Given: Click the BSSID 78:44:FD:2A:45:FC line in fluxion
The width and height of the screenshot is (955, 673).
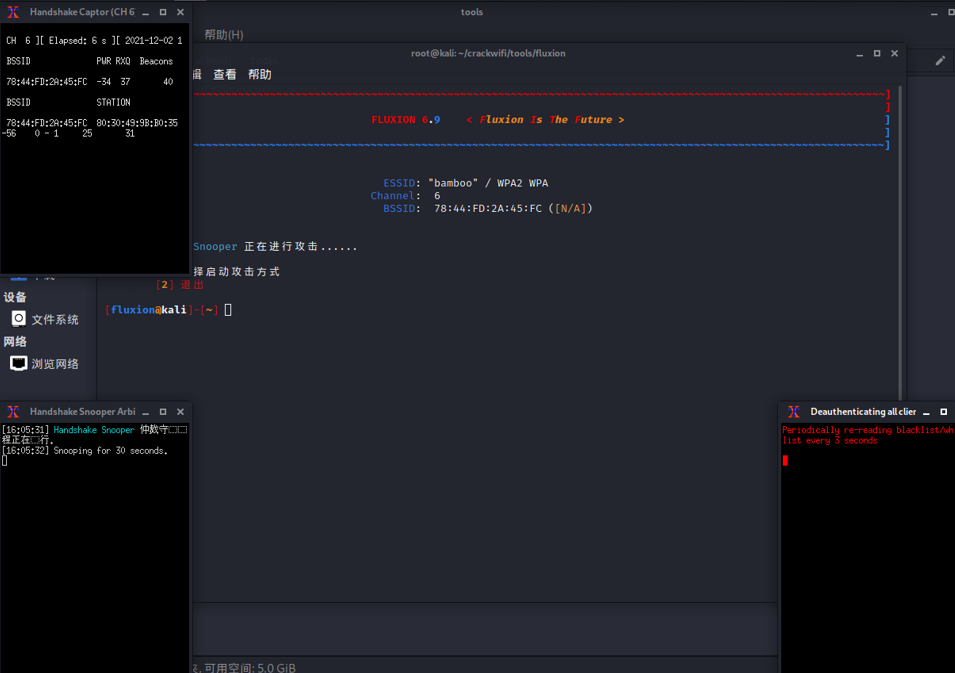Looking at the screenshot, I should [x=487, y=208].
